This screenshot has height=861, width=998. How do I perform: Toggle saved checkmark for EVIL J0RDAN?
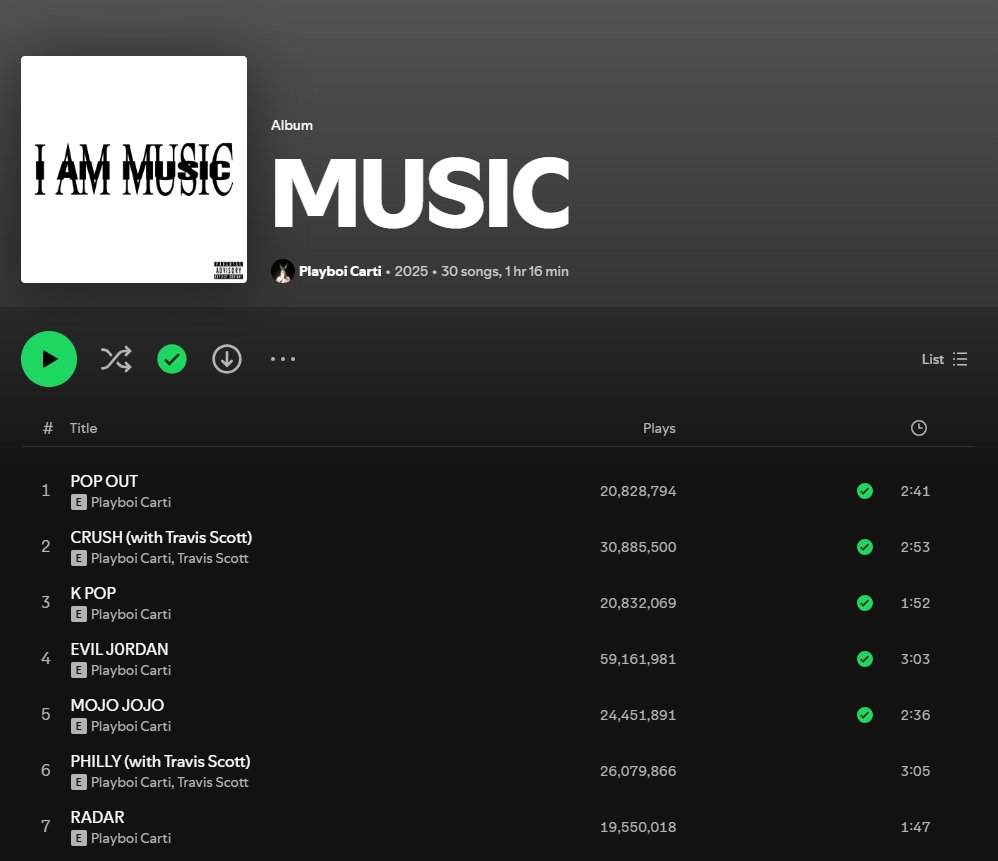[x=864, y=659]
